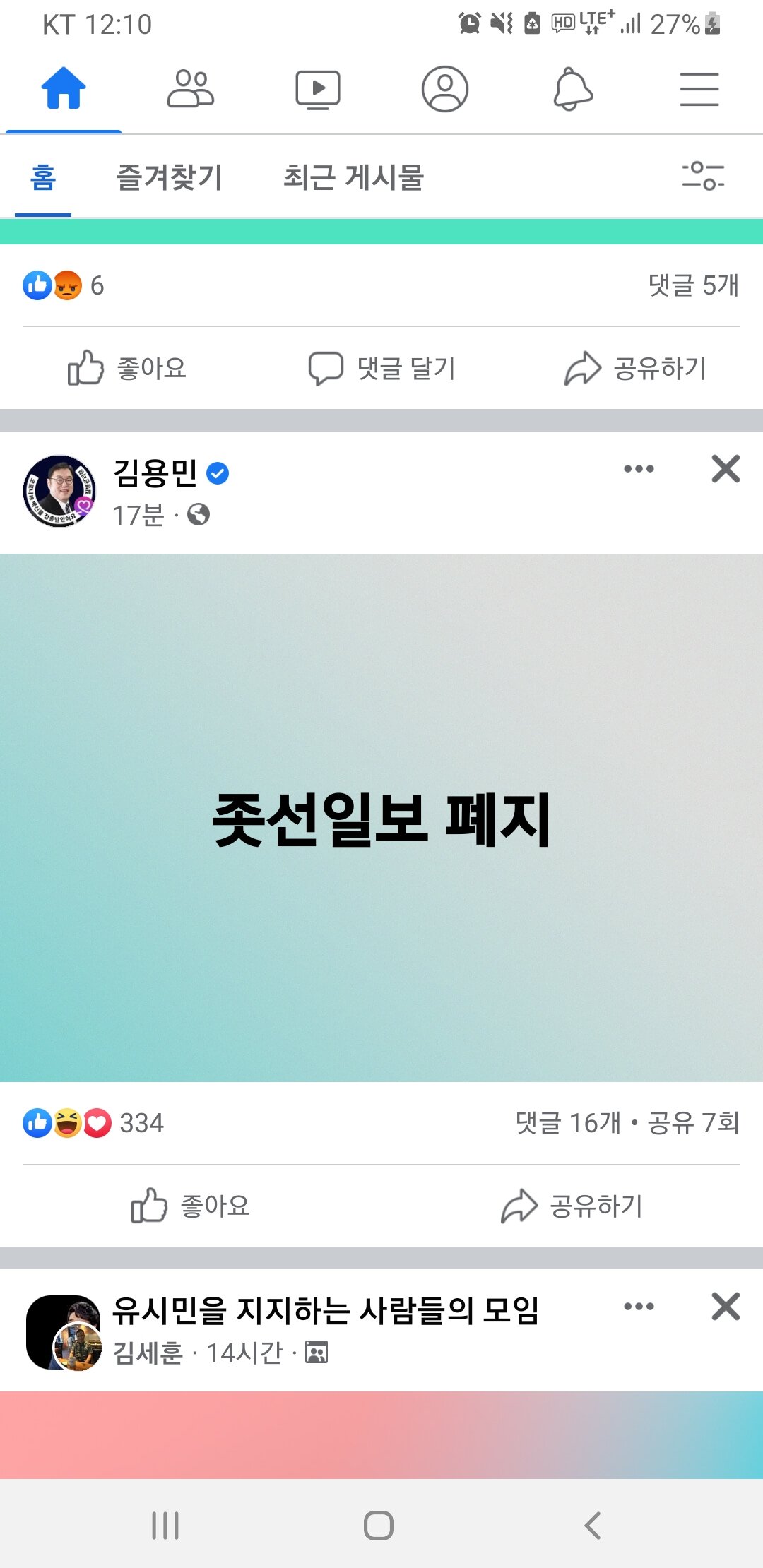Like the 김용민 post with 좋아요
The width and height of the screenshot is (763, 1568).
[x=191, y=1206]
